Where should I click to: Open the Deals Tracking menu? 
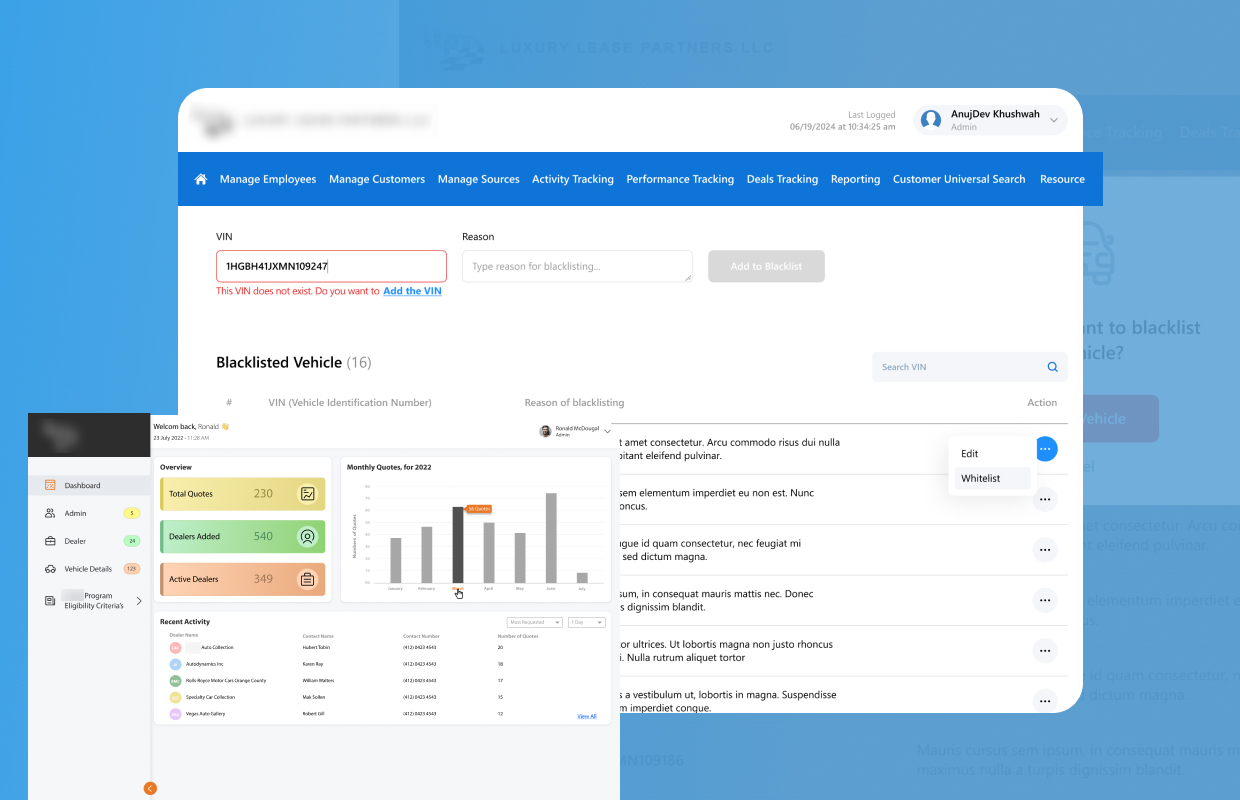(783, 179)
